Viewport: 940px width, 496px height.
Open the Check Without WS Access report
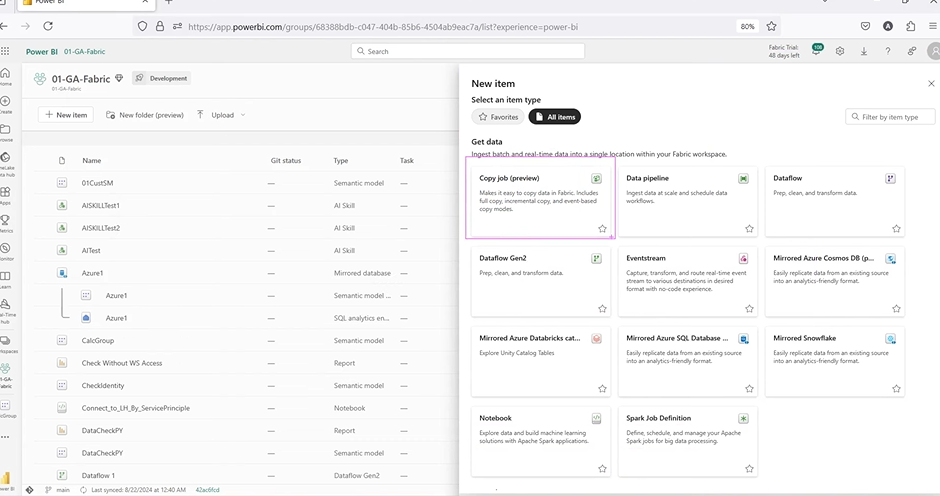pyautogui.click(x=122, y=363)
